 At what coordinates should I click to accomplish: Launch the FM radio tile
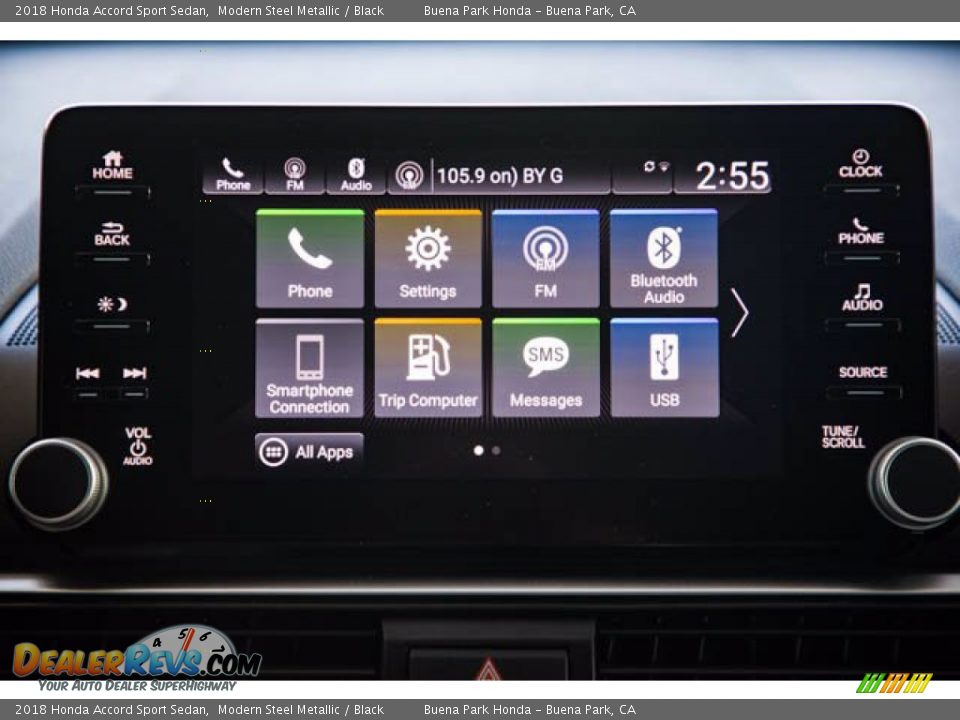[545, 259]
